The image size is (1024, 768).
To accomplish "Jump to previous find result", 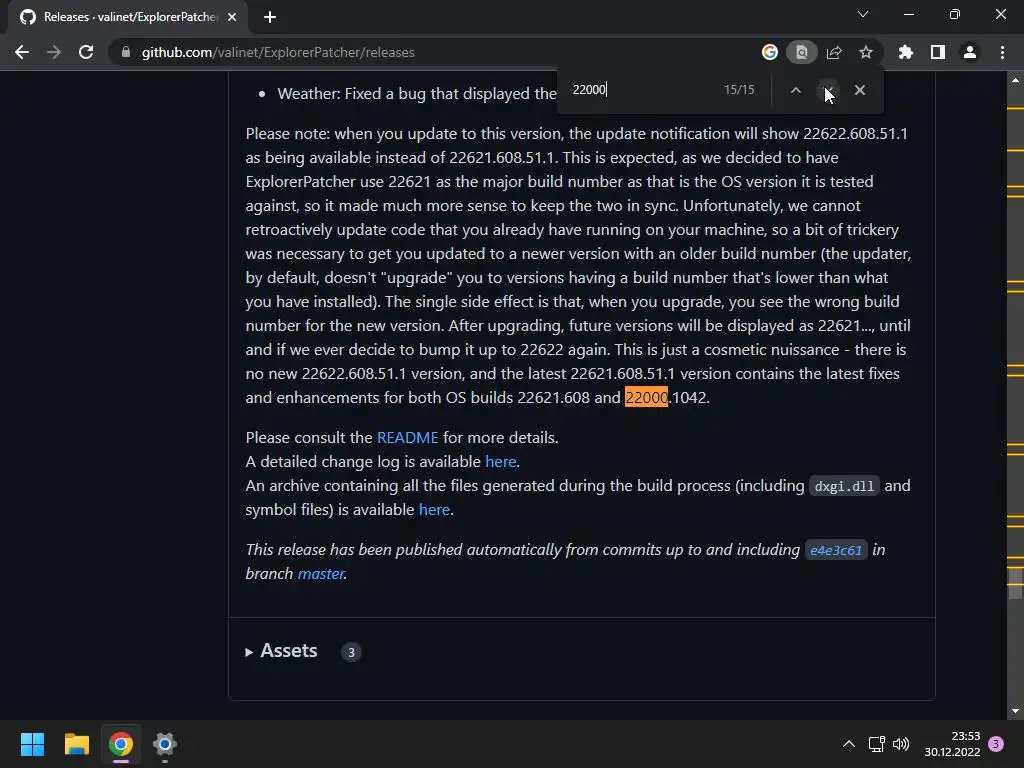I will point(795,90).
